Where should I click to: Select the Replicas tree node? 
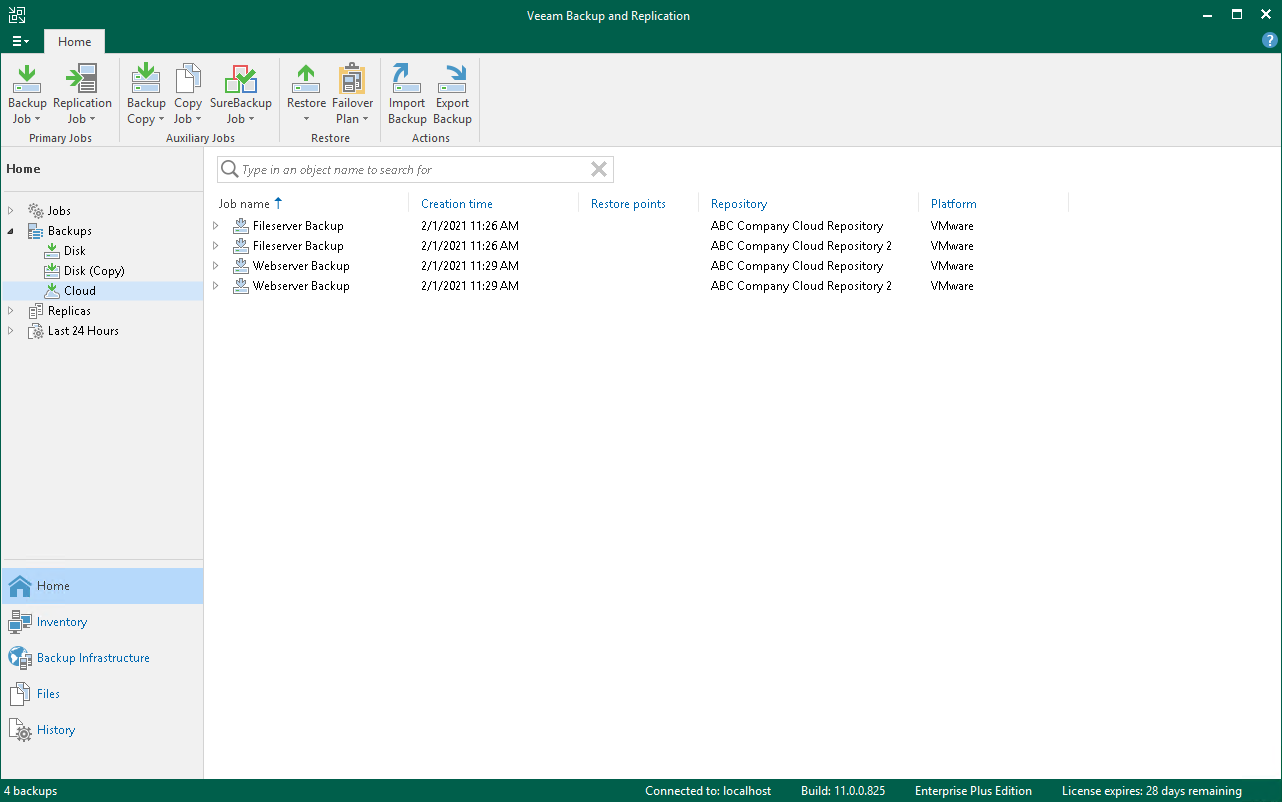(x=69, y=311)
